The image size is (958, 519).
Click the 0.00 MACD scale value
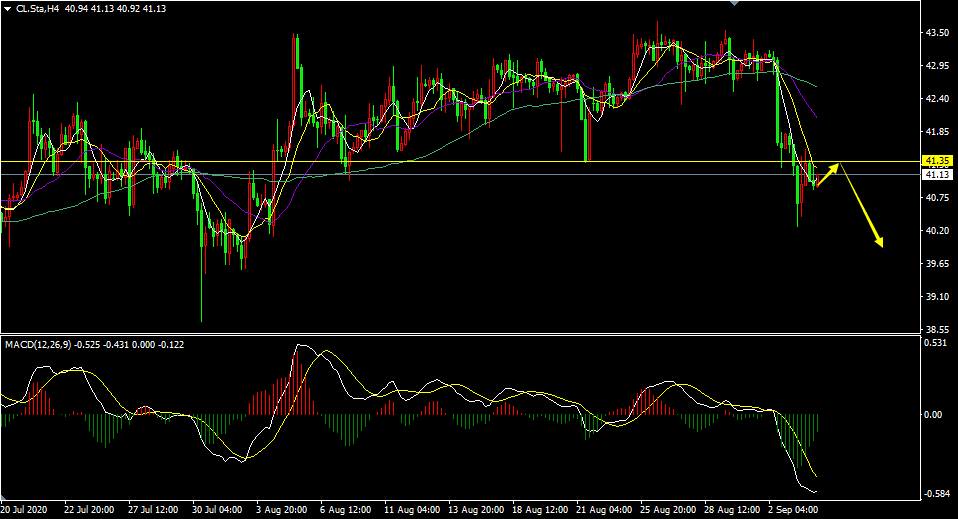(x=933, y=414)
